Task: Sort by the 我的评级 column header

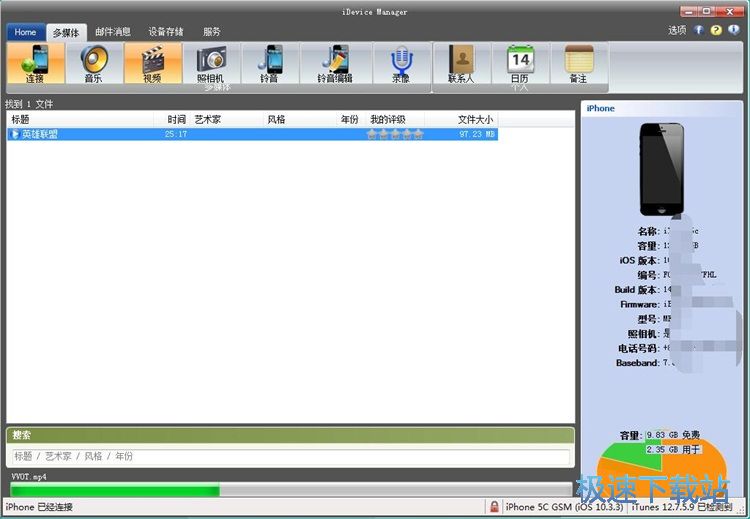Action: [395, 120]
